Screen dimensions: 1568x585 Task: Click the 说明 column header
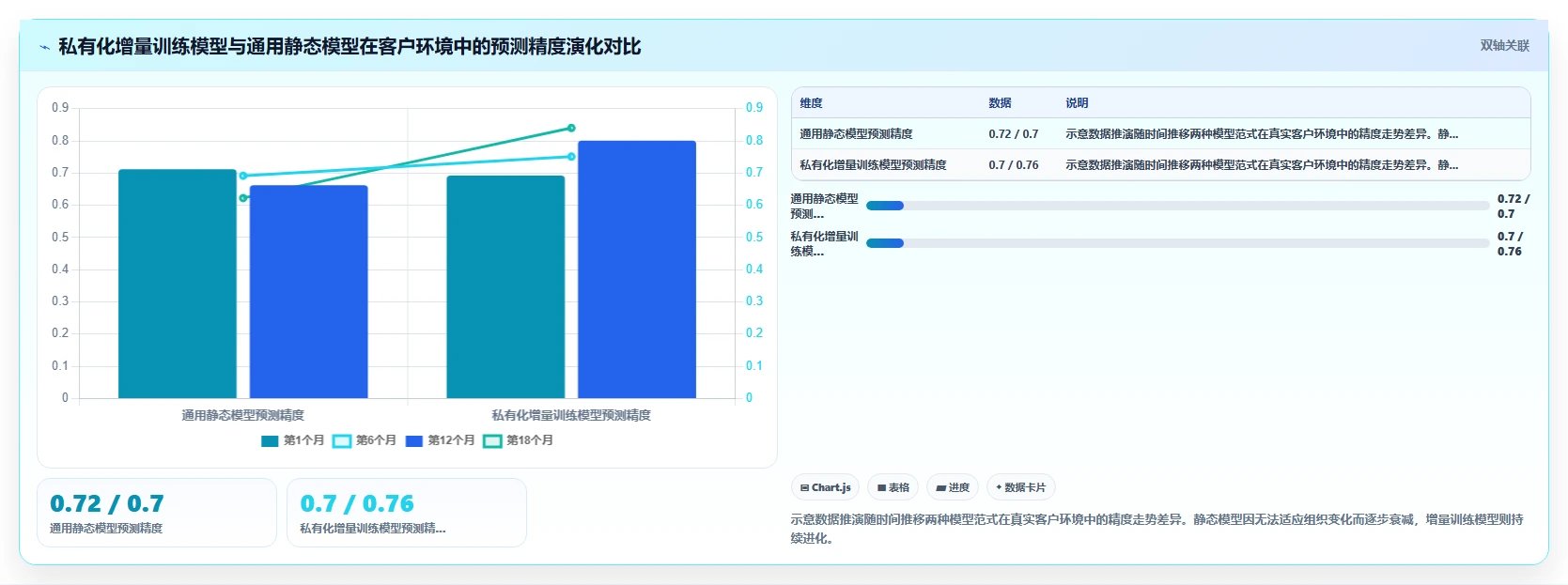(1077, 103)
